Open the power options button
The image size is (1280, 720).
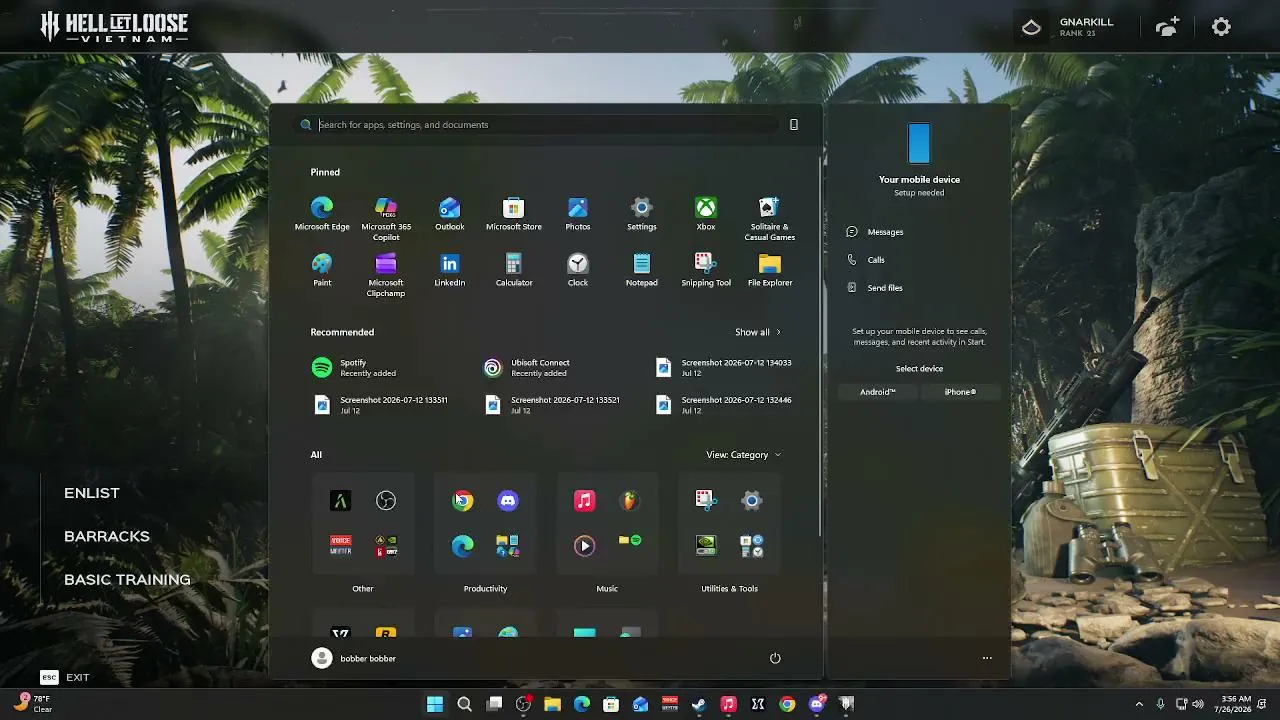pyautogui.click(x=775, y=658)
